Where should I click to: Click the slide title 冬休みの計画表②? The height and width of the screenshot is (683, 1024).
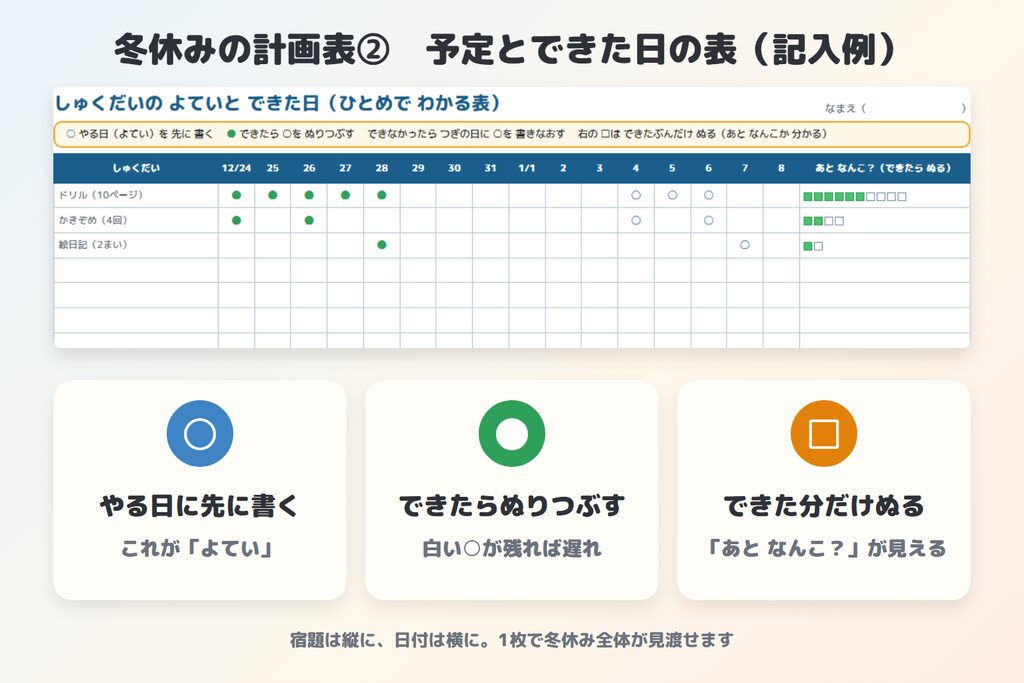(x=252, y=50)
